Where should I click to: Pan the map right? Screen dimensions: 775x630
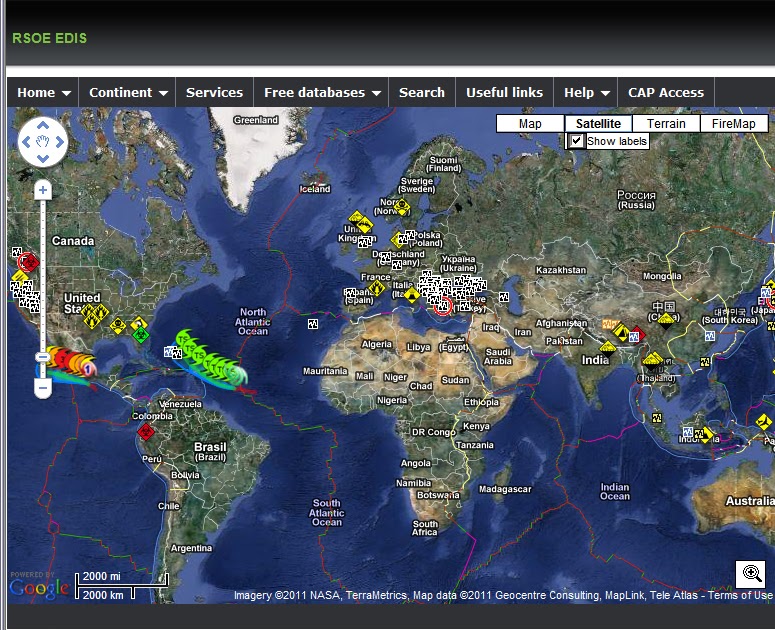[60, 142]
